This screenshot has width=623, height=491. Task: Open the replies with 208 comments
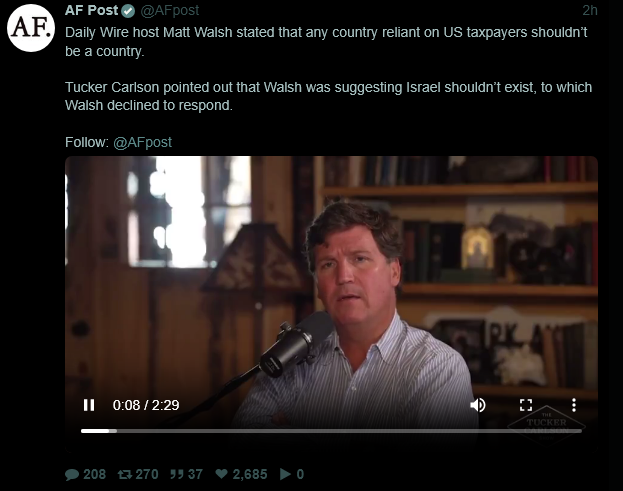[x=85, y=474]
